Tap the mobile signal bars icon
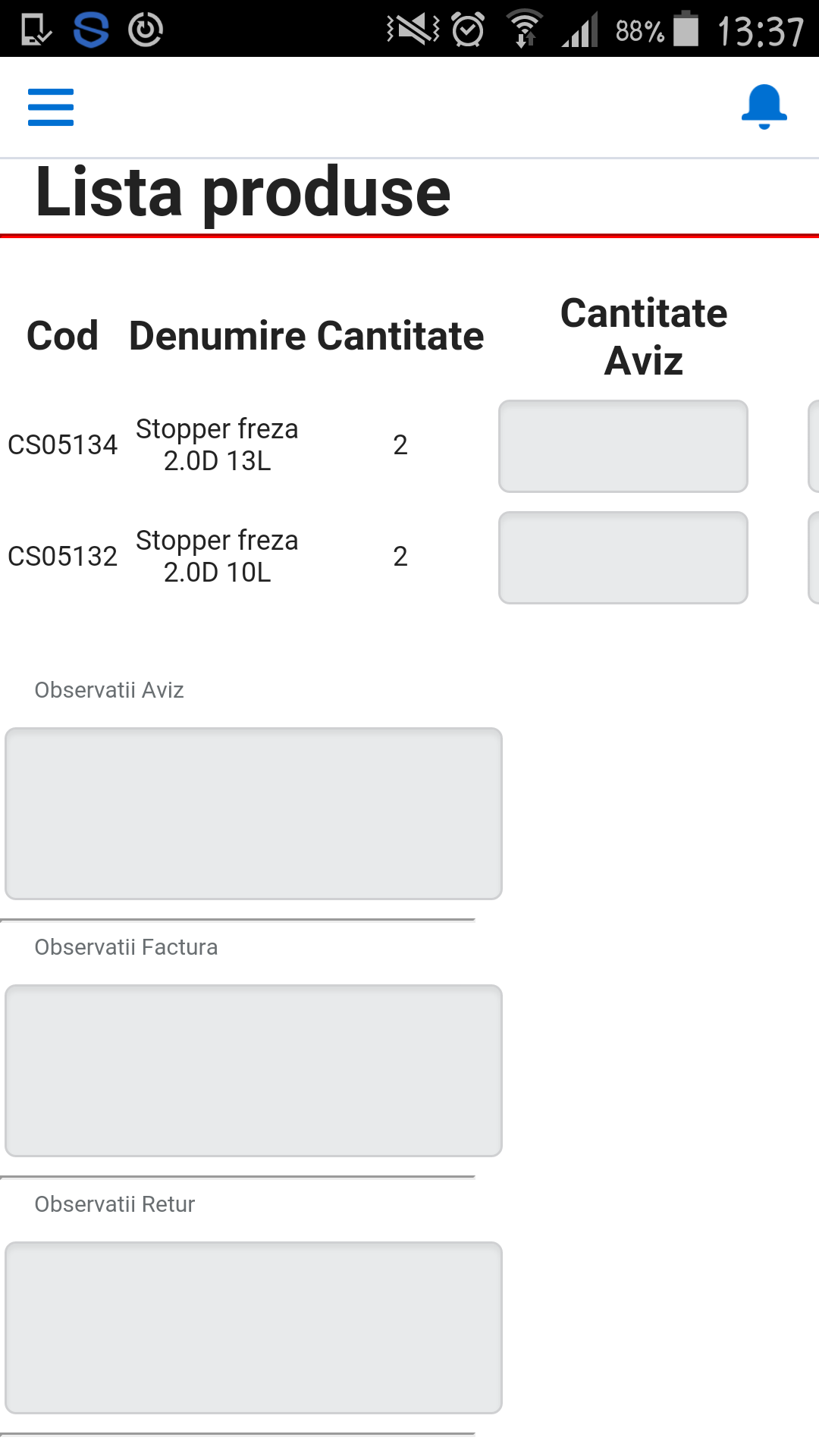The width and height of the screenshot is (819, 1456). pyautogui.click(x=580, y=30)
